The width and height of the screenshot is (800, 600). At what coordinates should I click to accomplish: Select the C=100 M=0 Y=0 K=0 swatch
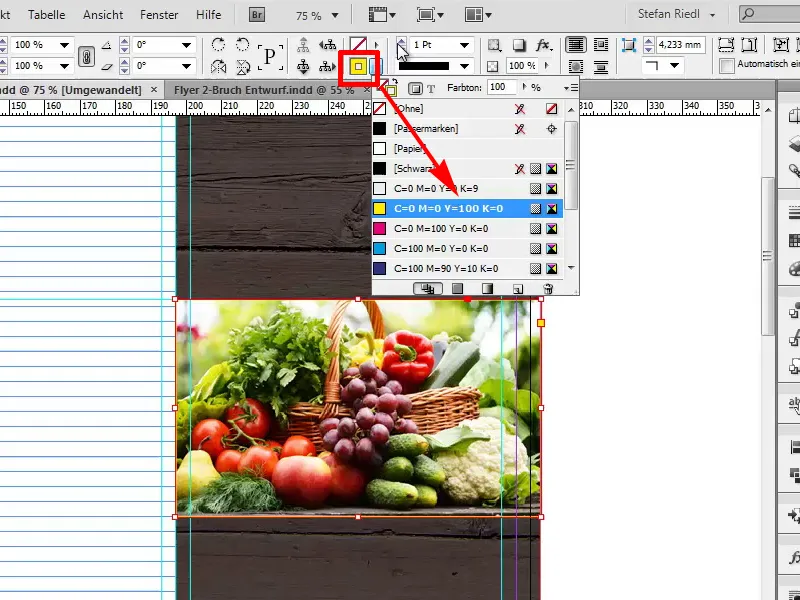467,248
